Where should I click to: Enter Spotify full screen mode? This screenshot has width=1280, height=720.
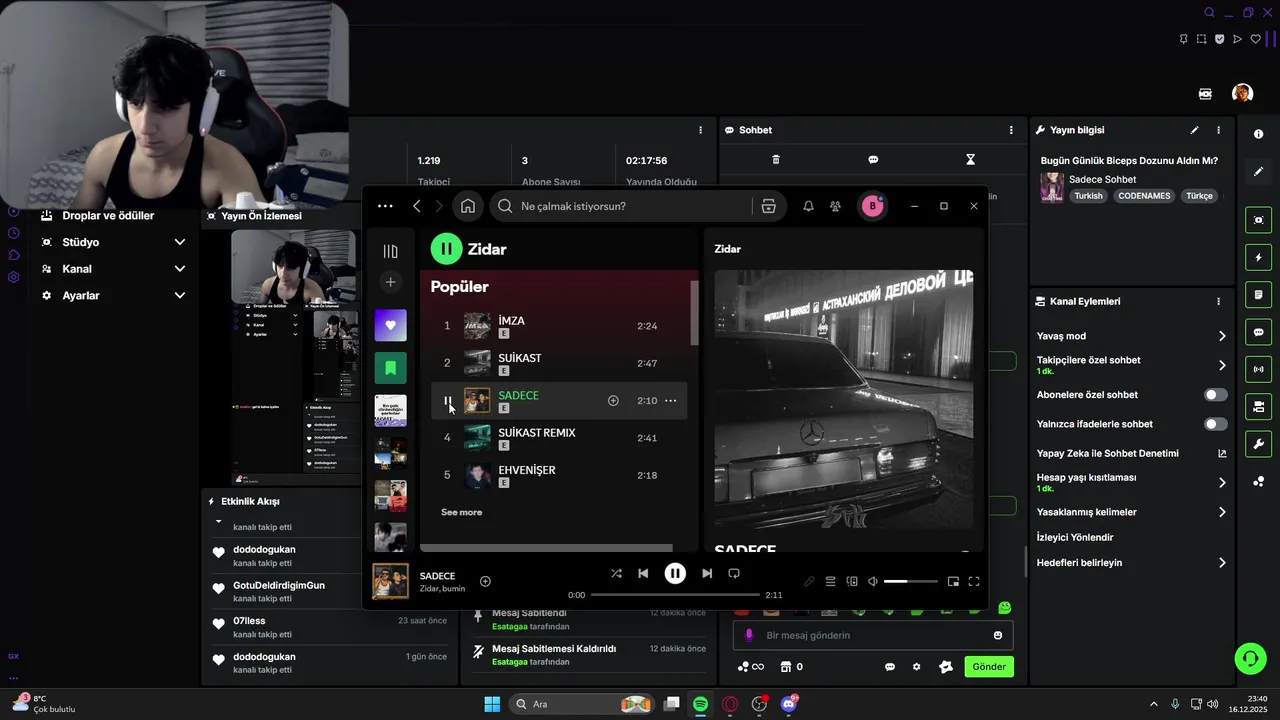(x=973, y=581)
